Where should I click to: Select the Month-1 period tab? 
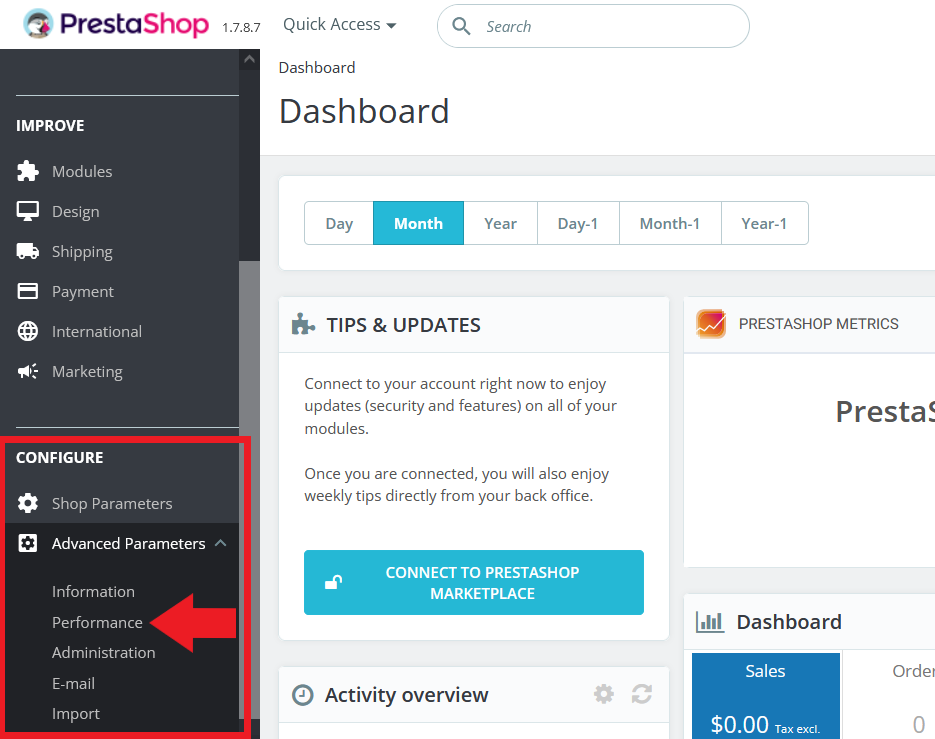click(670, 223)
